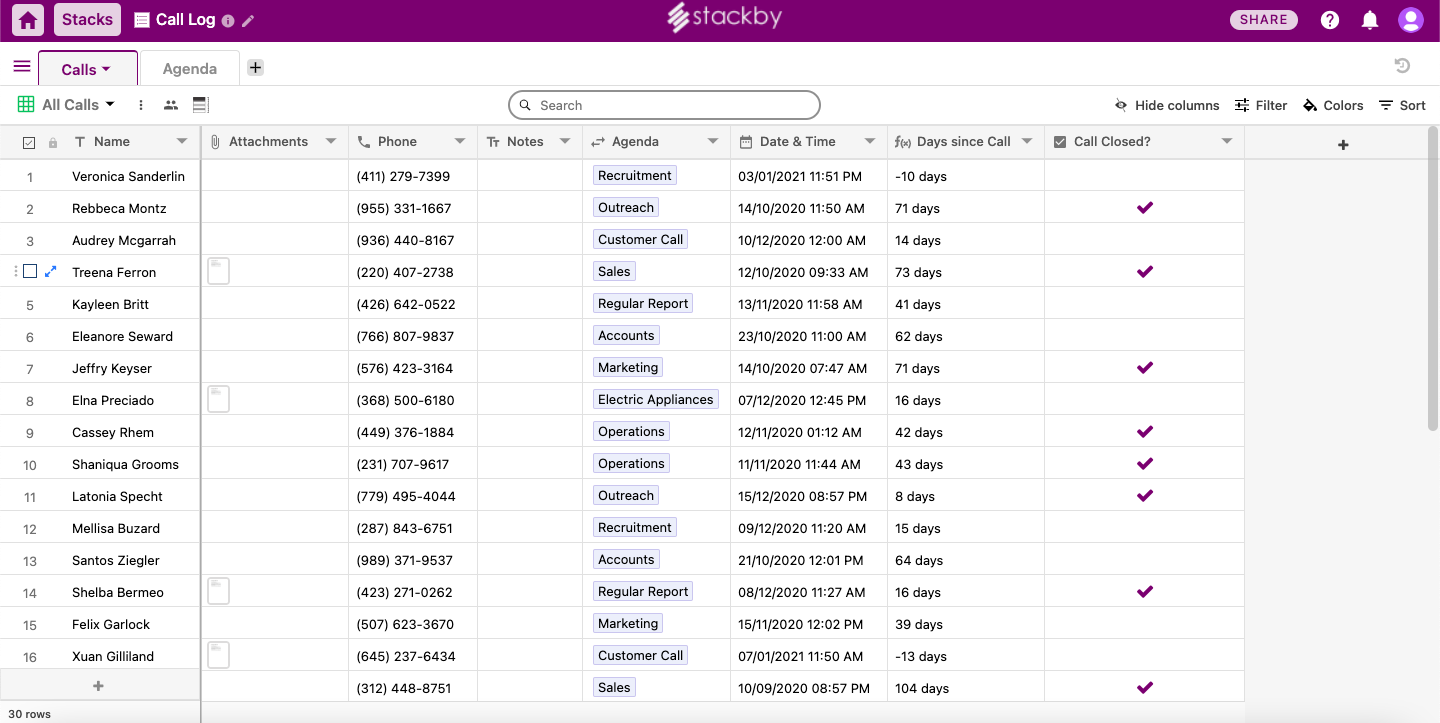Focus the Search field
1440x723 pixels.
[664, 105]
